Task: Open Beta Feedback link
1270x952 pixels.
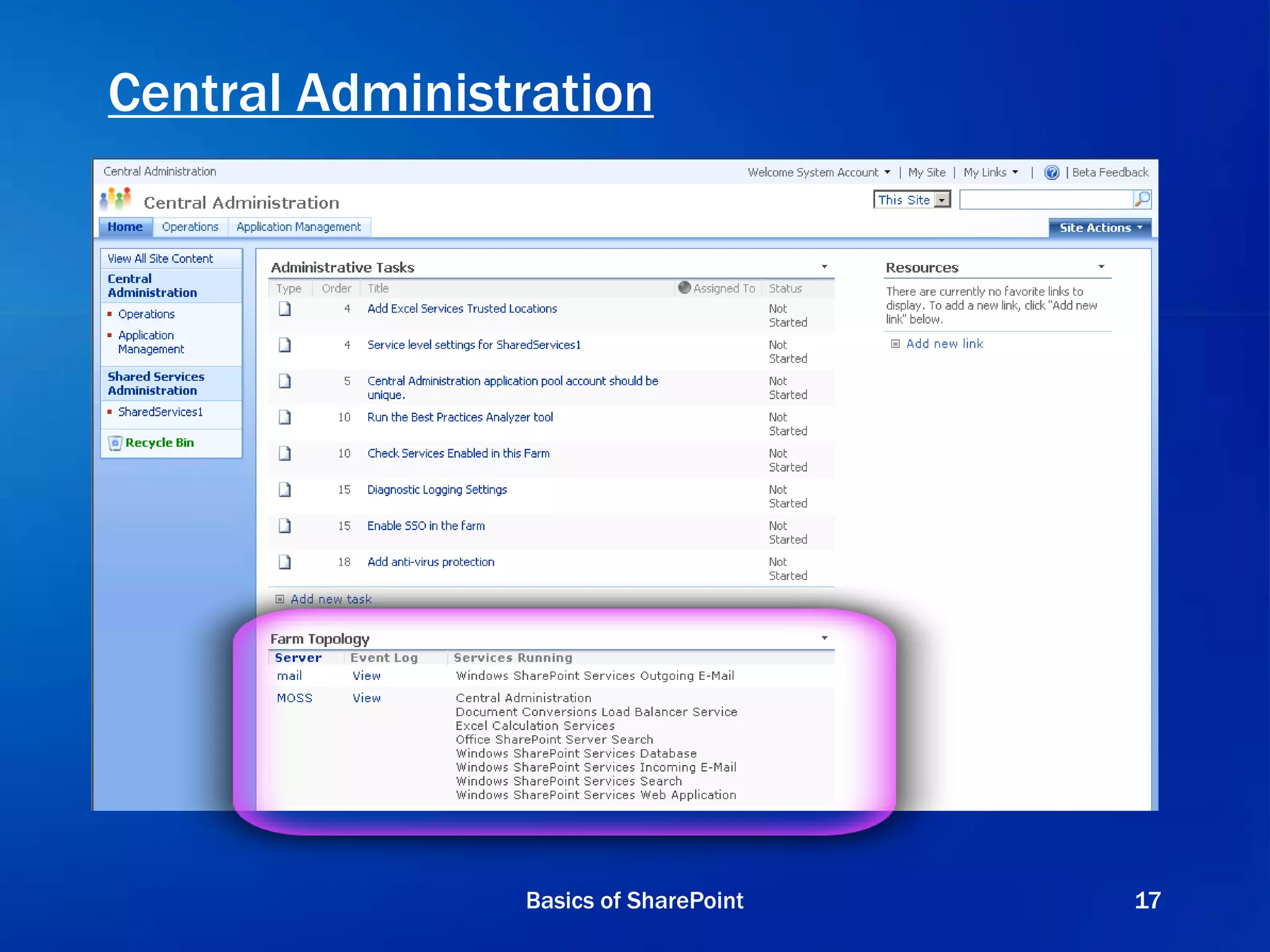Action: point(1110,172)
